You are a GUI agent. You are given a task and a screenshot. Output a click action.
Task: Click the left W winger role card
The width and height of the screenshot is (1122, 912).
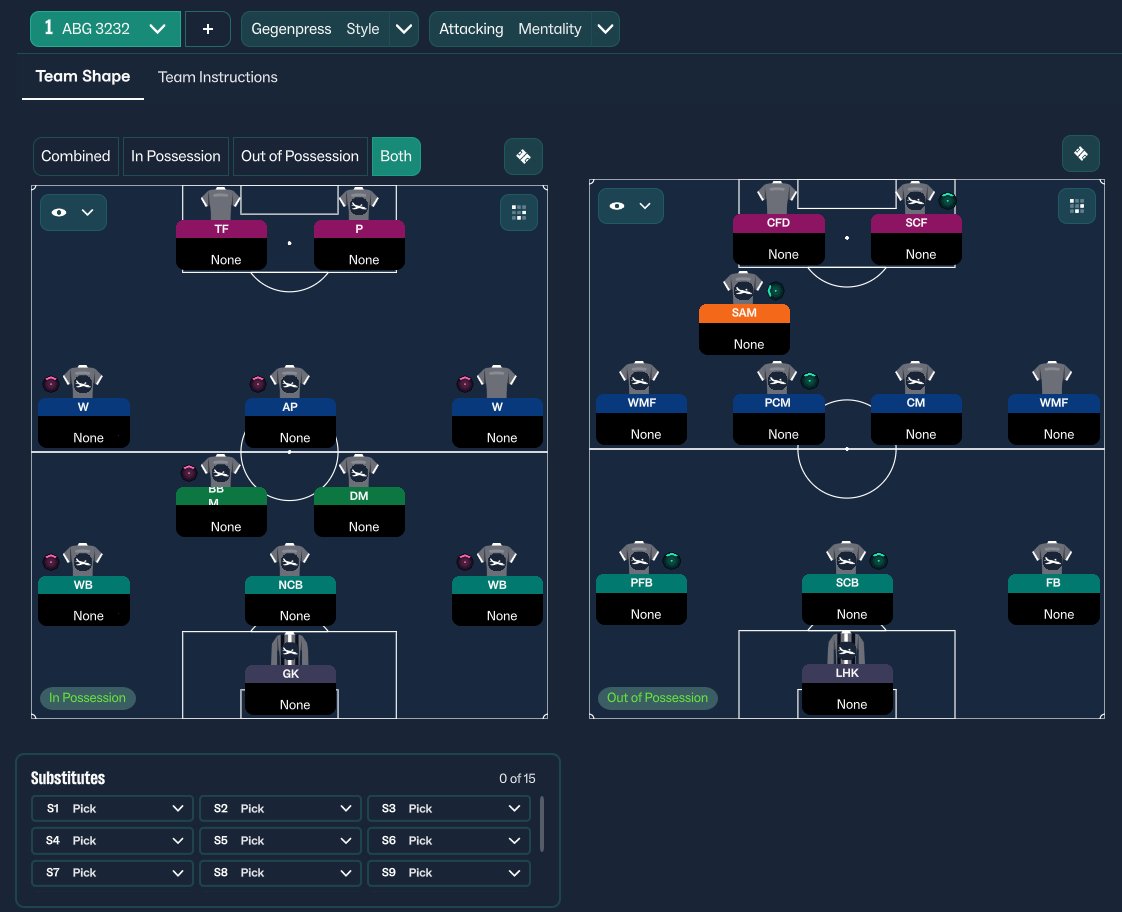(x=84, y=423)
